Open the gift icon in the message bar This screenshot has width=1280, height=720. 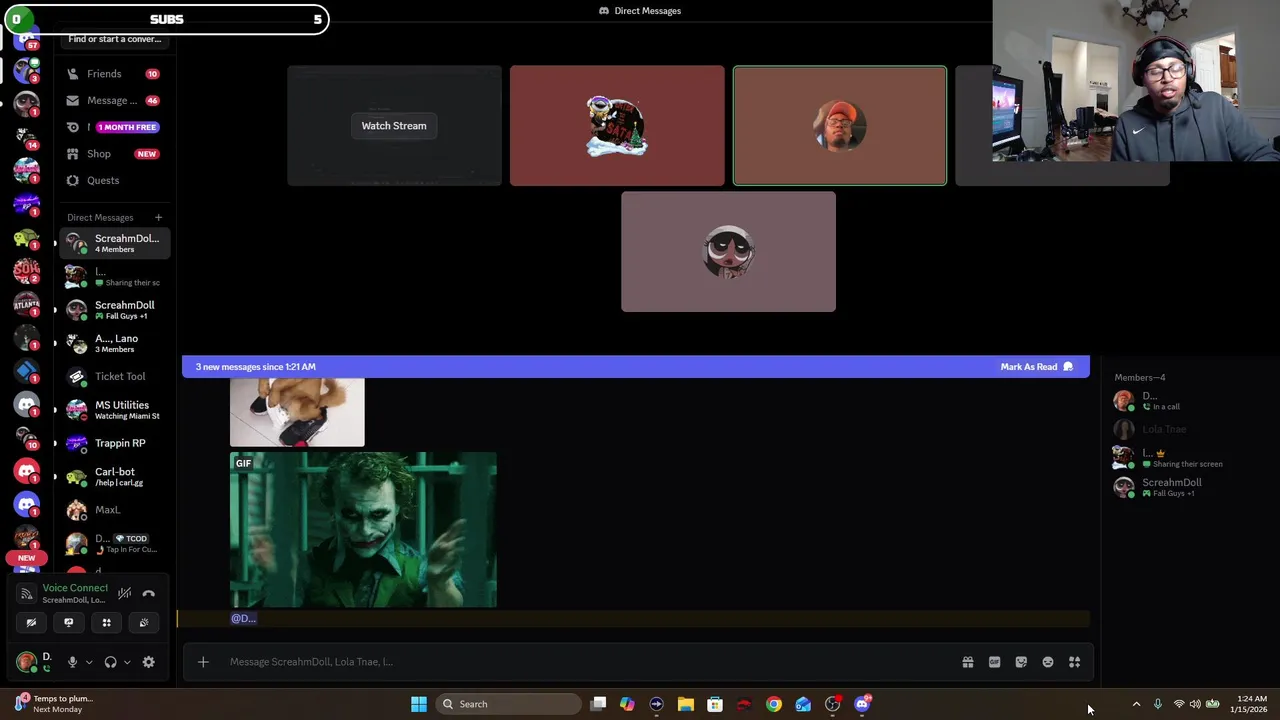[x=968, y=662]
